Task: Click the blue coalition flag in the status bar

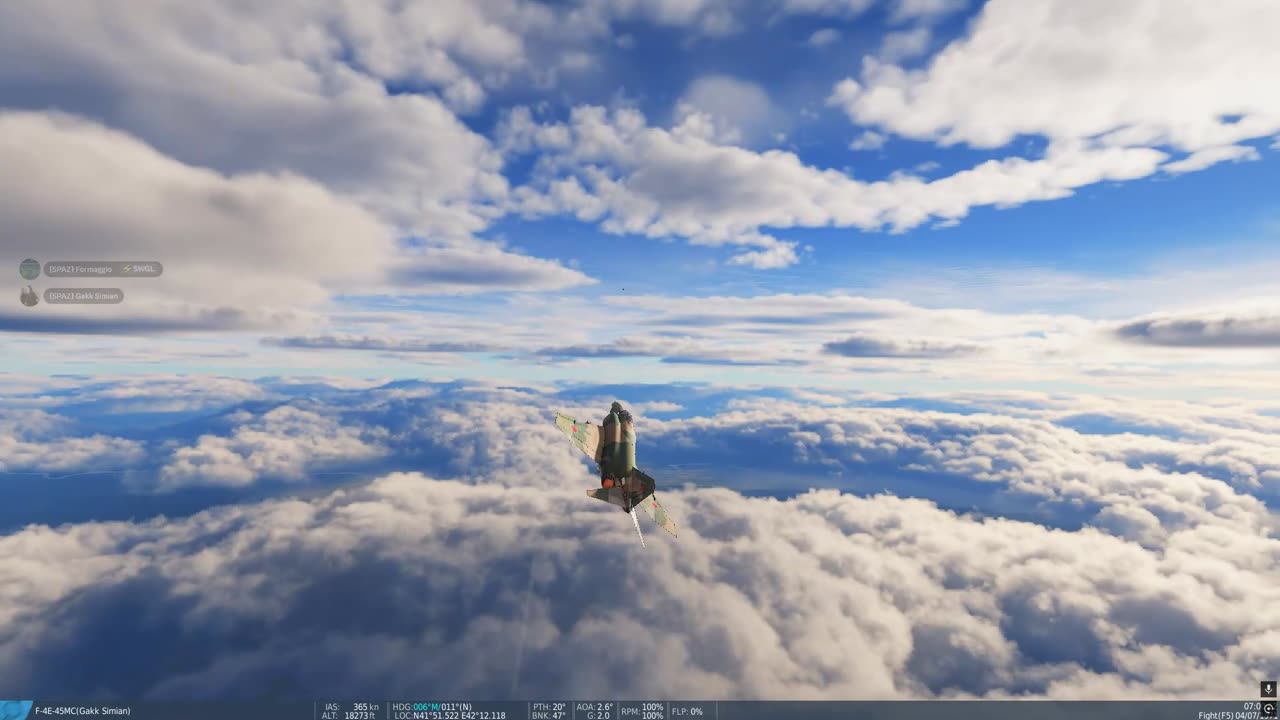Action: pyautogui.click(x=16, y=710)
